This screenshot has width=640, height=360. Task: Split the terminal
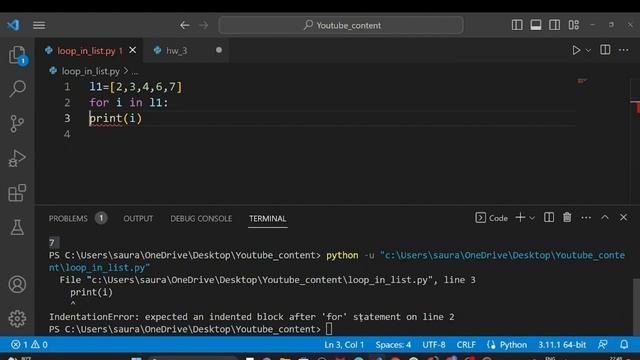[549, 218]
